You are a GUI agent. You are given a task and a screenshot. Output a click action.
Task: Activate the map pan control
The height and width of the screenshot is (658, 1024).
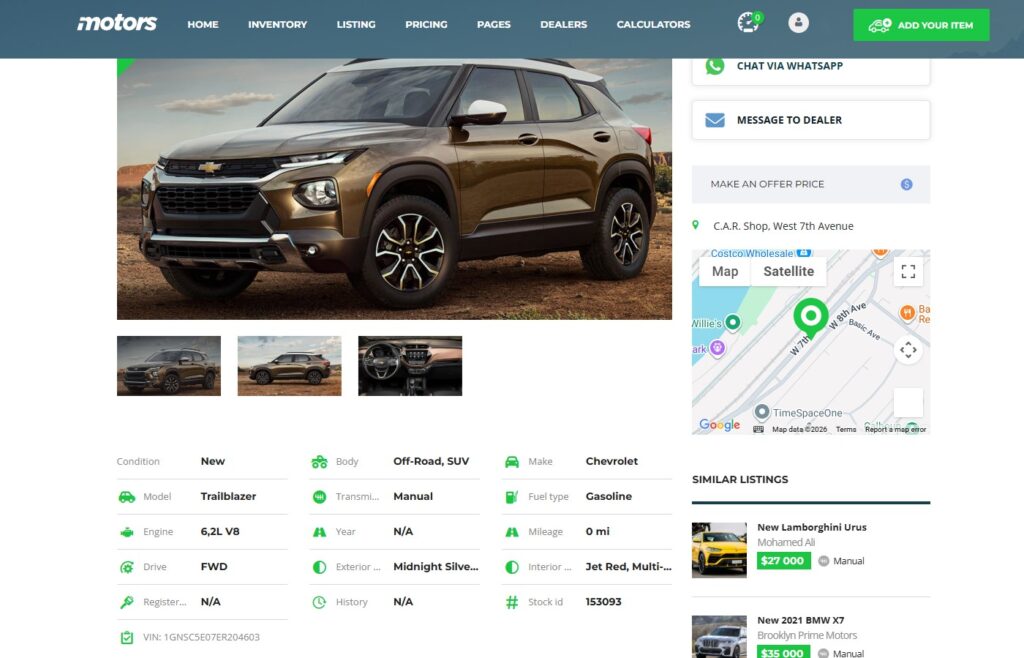908,350
